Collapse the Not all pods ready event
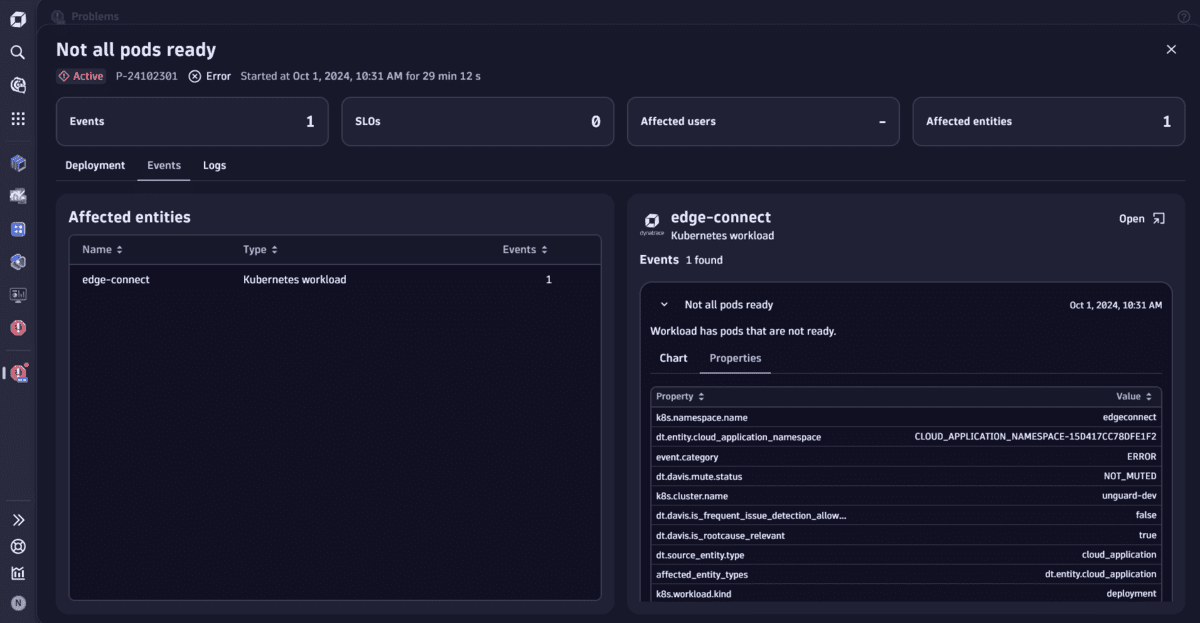Viewport: 1200px width, 623px height. [x=663, y=304]
